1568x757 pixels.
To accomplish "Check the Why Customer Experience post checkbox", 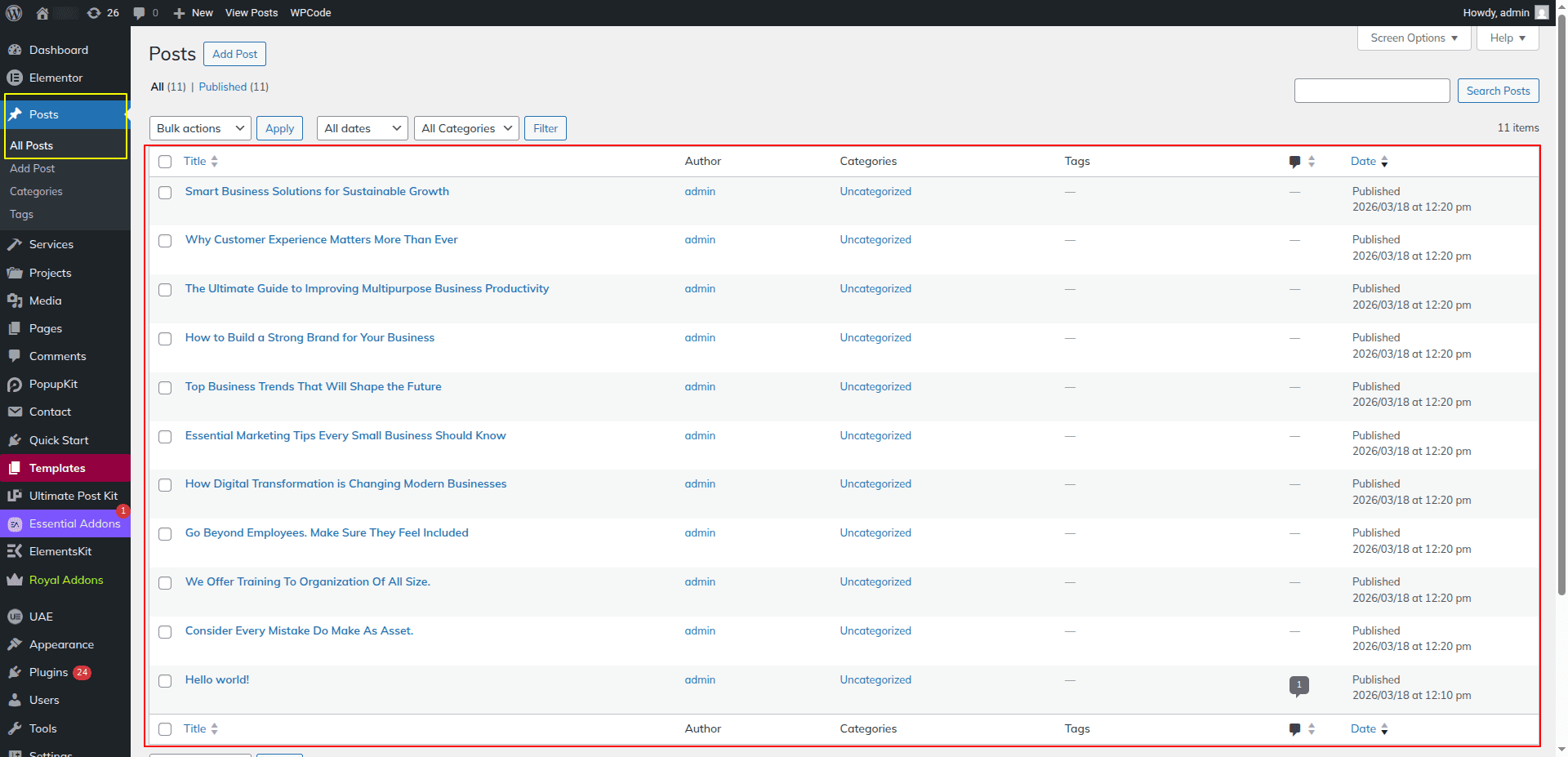I will click(165, 241).
